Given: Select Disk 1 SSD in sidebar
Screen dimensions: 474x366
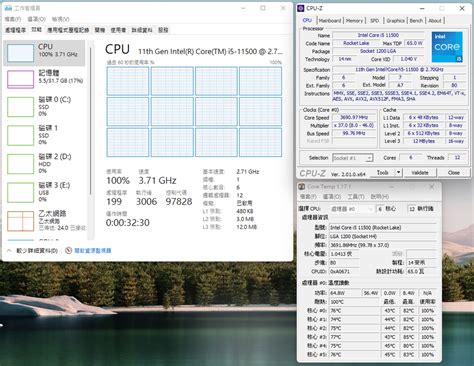Looking at the screenshot, I should [44, 135].
